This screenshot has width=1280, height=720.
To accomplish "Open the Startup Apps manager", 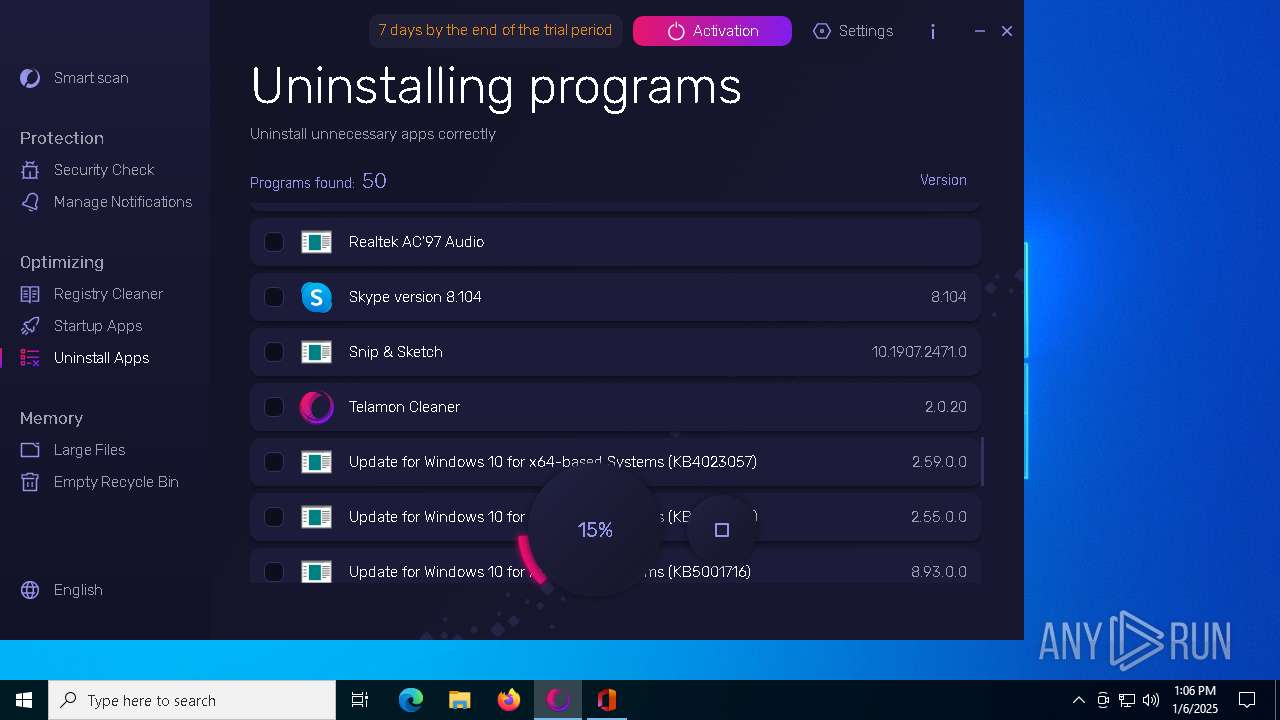I will pyautogui.click(x=81, y=326).
